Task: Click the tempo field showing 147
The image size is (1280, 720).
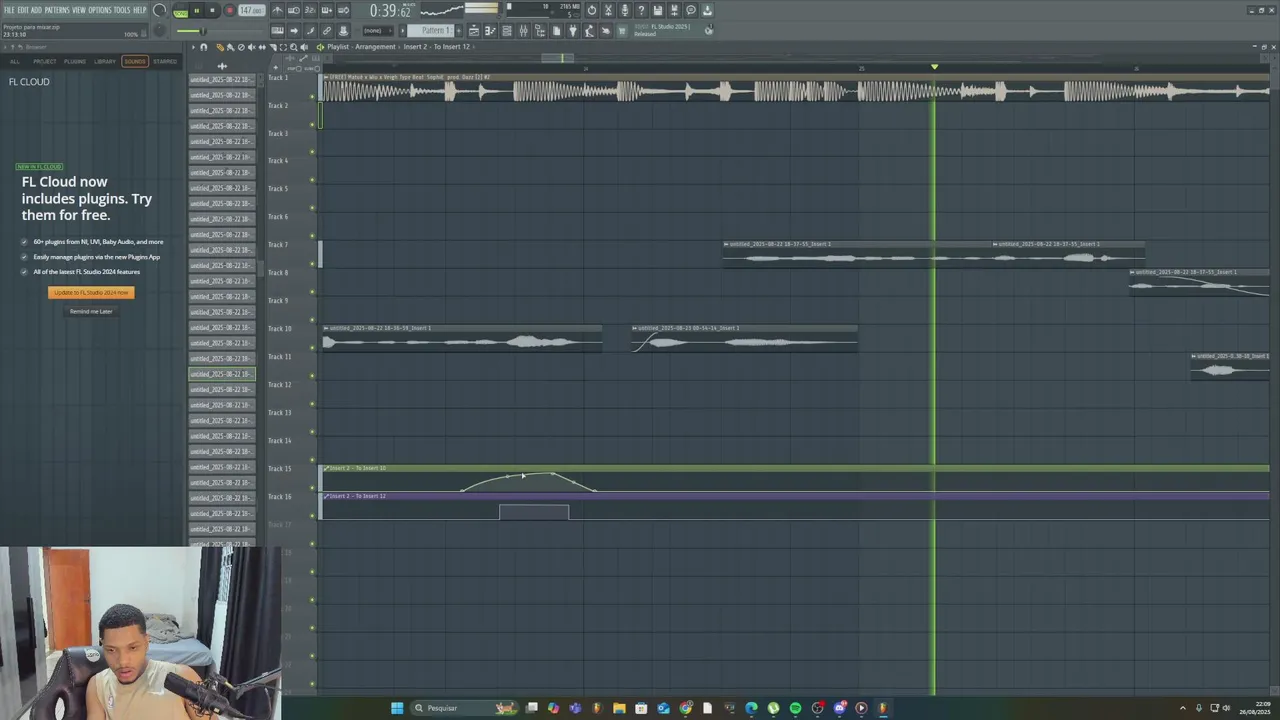Action: [x=251, y=10]
